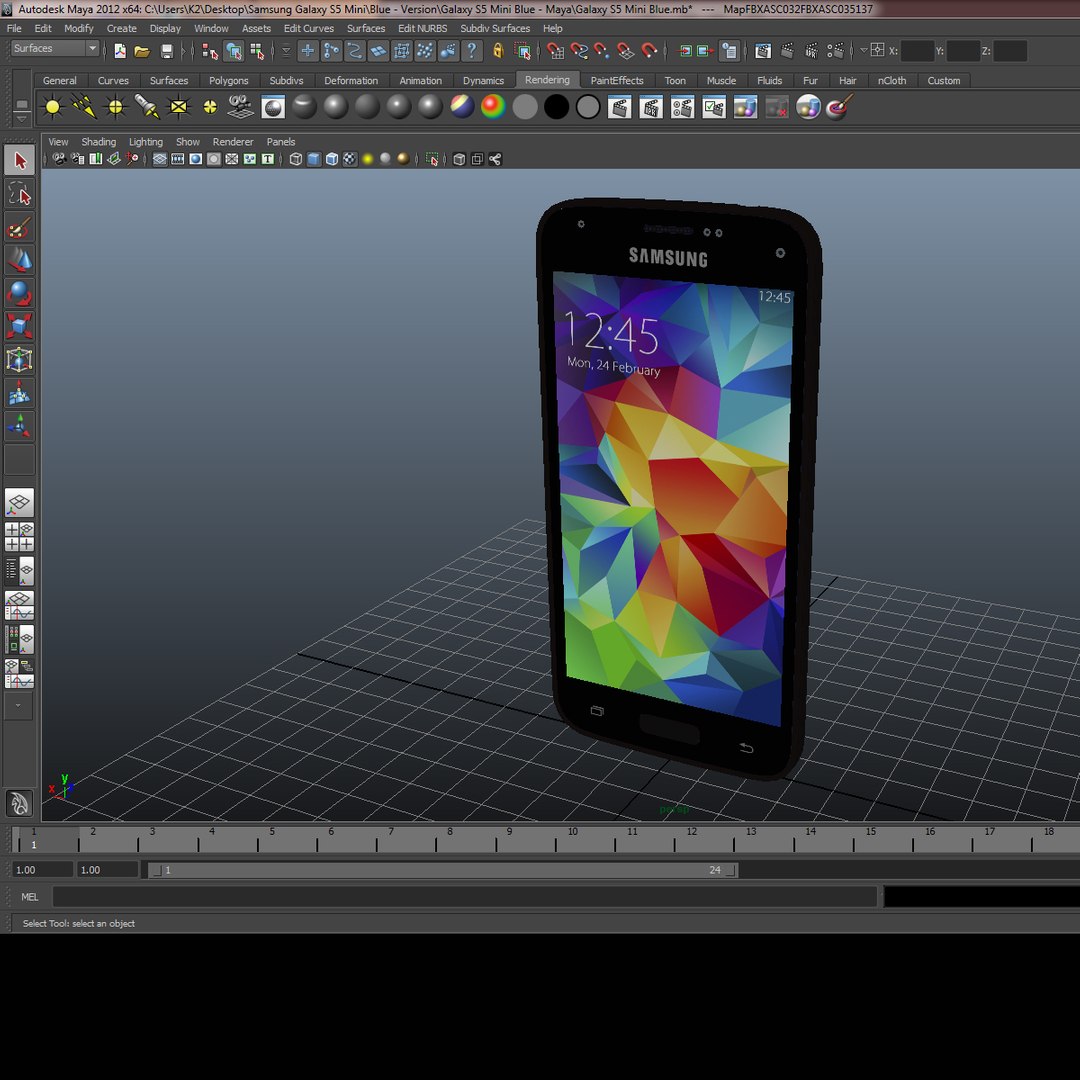Open a scene file
Viewport: 1080px width, 1080px height.
[x=142, y=50]
